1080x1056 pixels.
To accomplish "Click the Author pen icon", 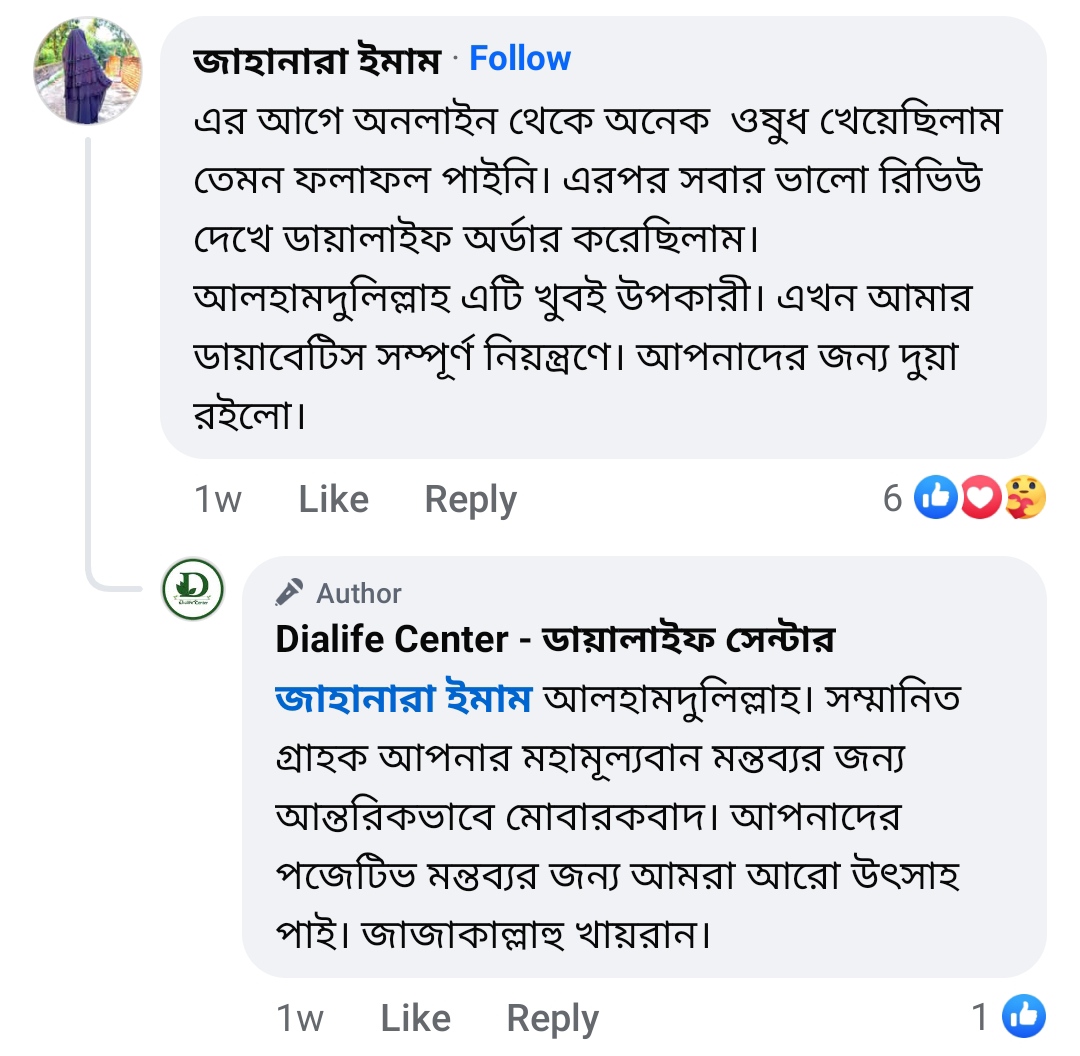I will click(x=290, y=593).
